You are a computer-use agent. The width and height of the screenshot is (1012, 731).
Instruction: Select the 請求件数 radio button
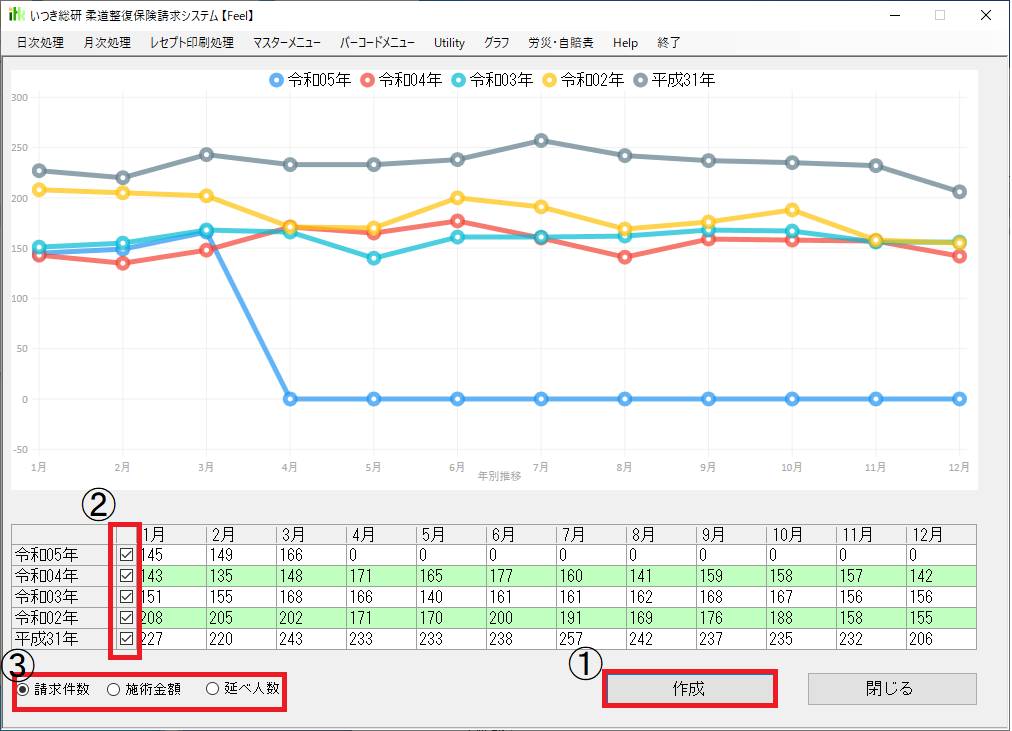pyautogui.click(x=22, y=689)
